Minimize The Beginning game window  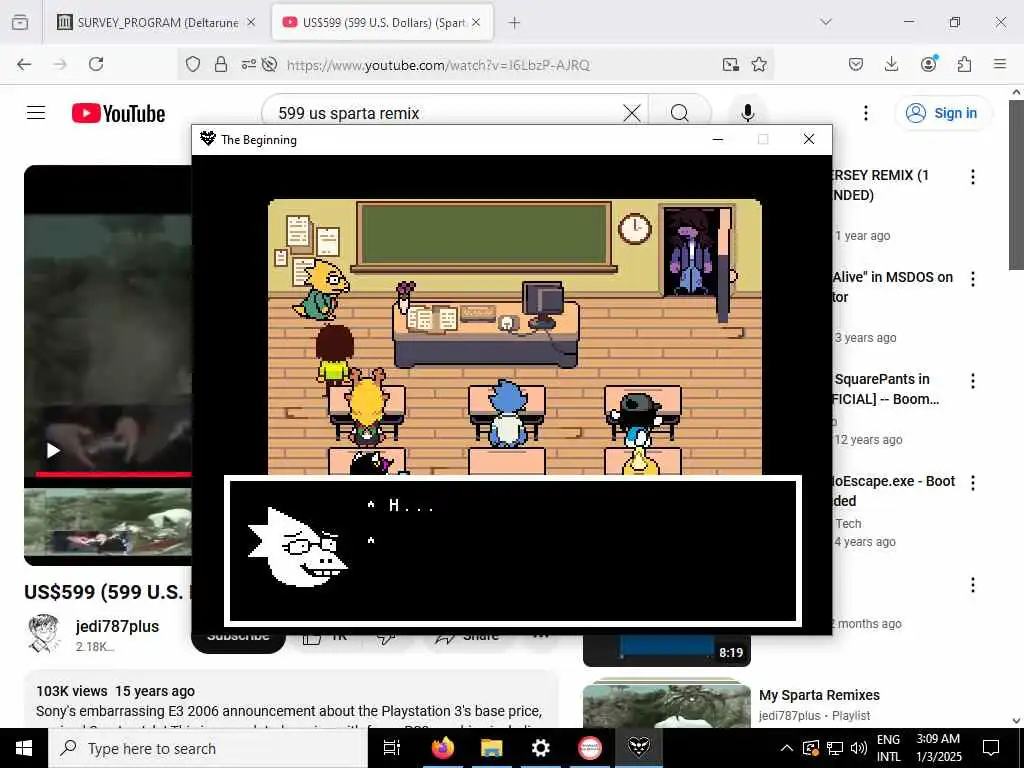[x=718, y=139]
